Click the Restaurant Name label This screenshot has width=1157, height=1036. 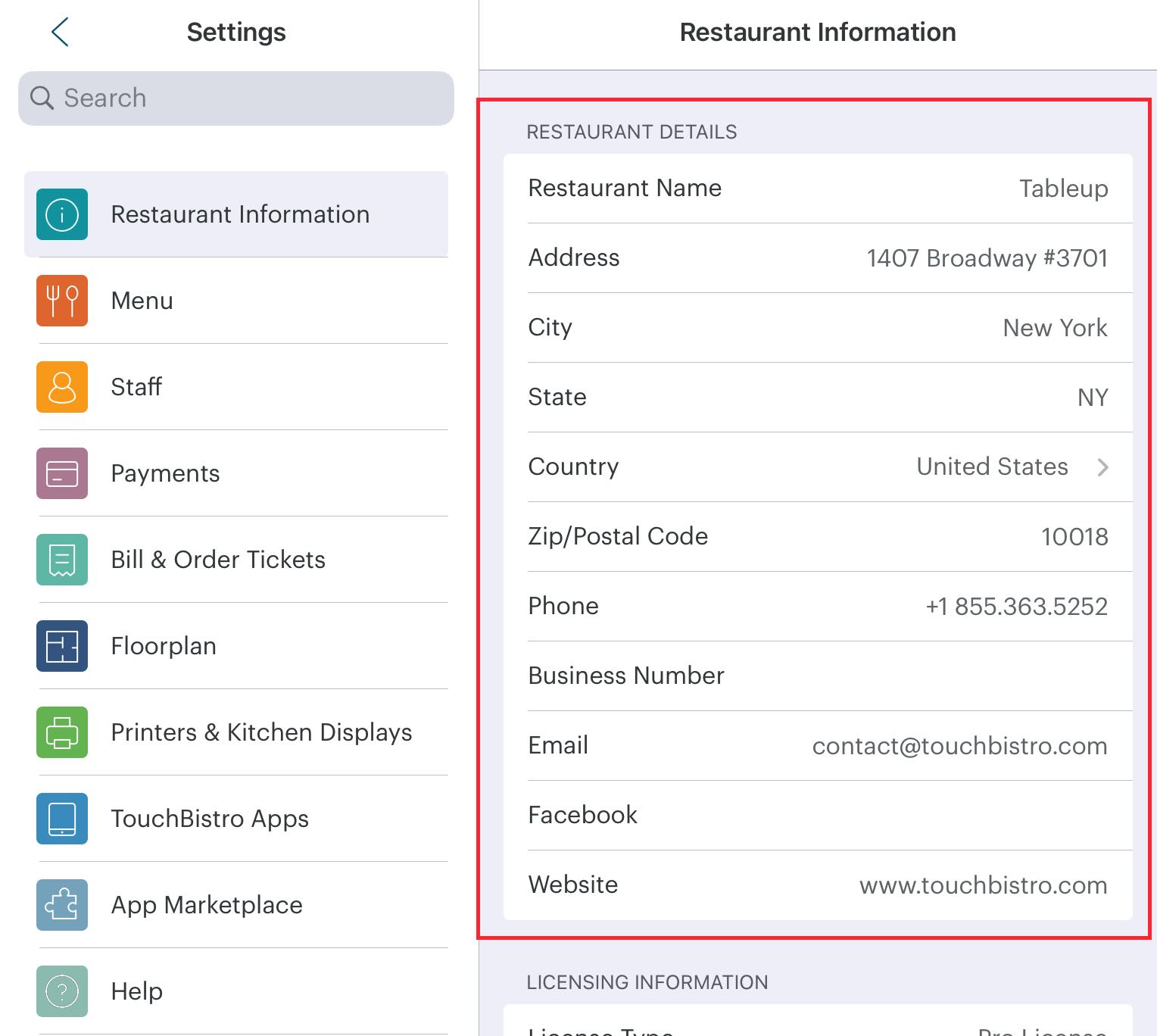click(625, 188)
